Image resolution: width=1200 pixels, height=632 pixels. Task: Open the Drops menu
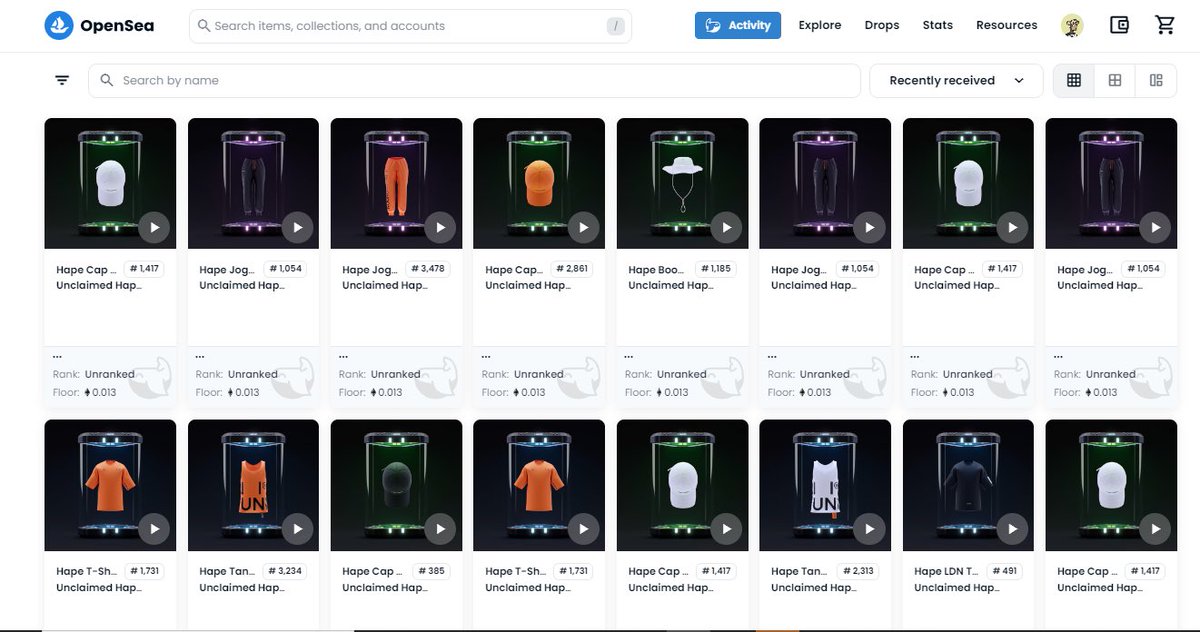click(882, 26)
